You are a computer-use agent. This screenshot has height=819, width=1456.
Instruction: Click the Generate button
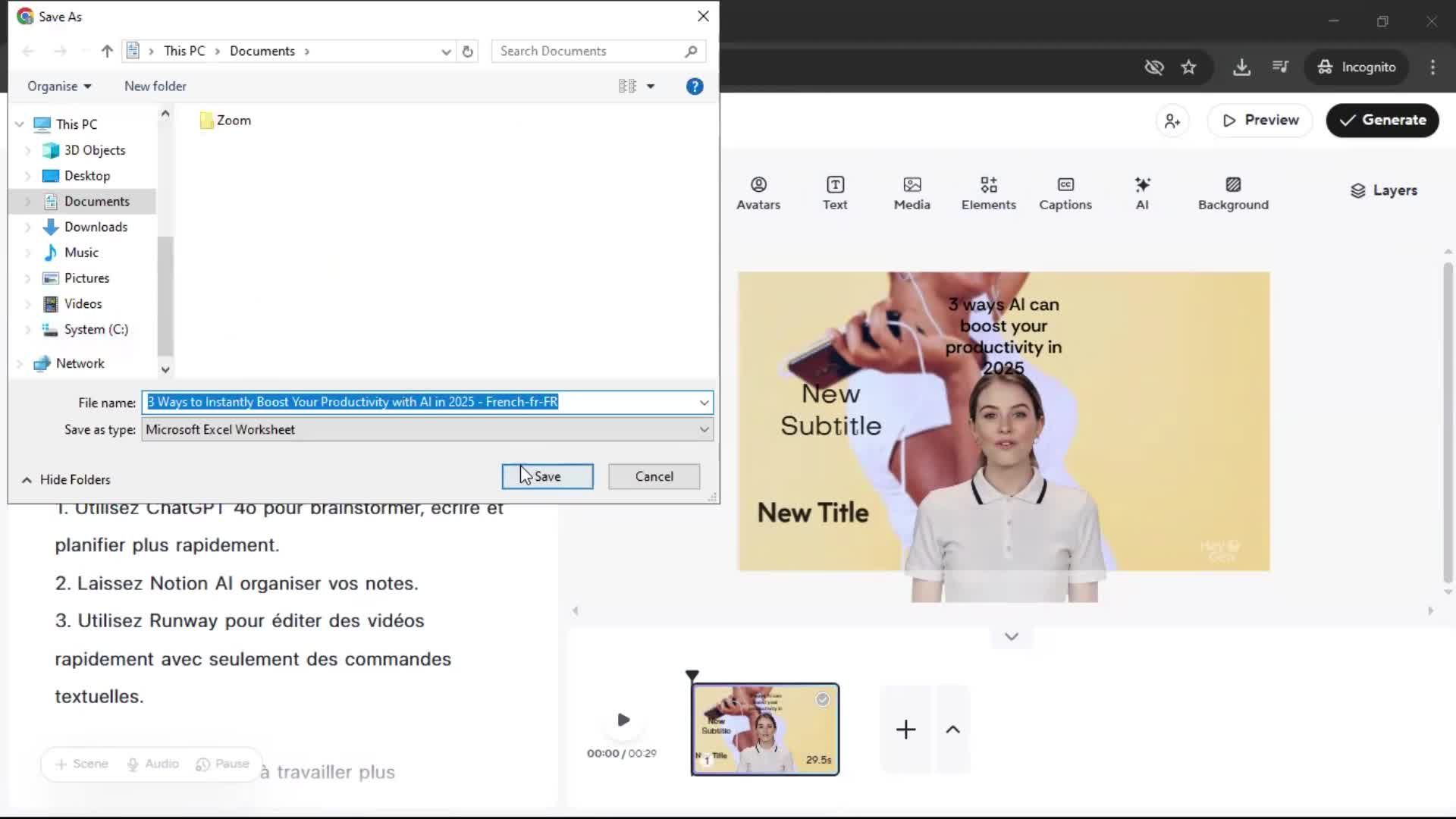pyautogui.click(x=1382, y=121)
